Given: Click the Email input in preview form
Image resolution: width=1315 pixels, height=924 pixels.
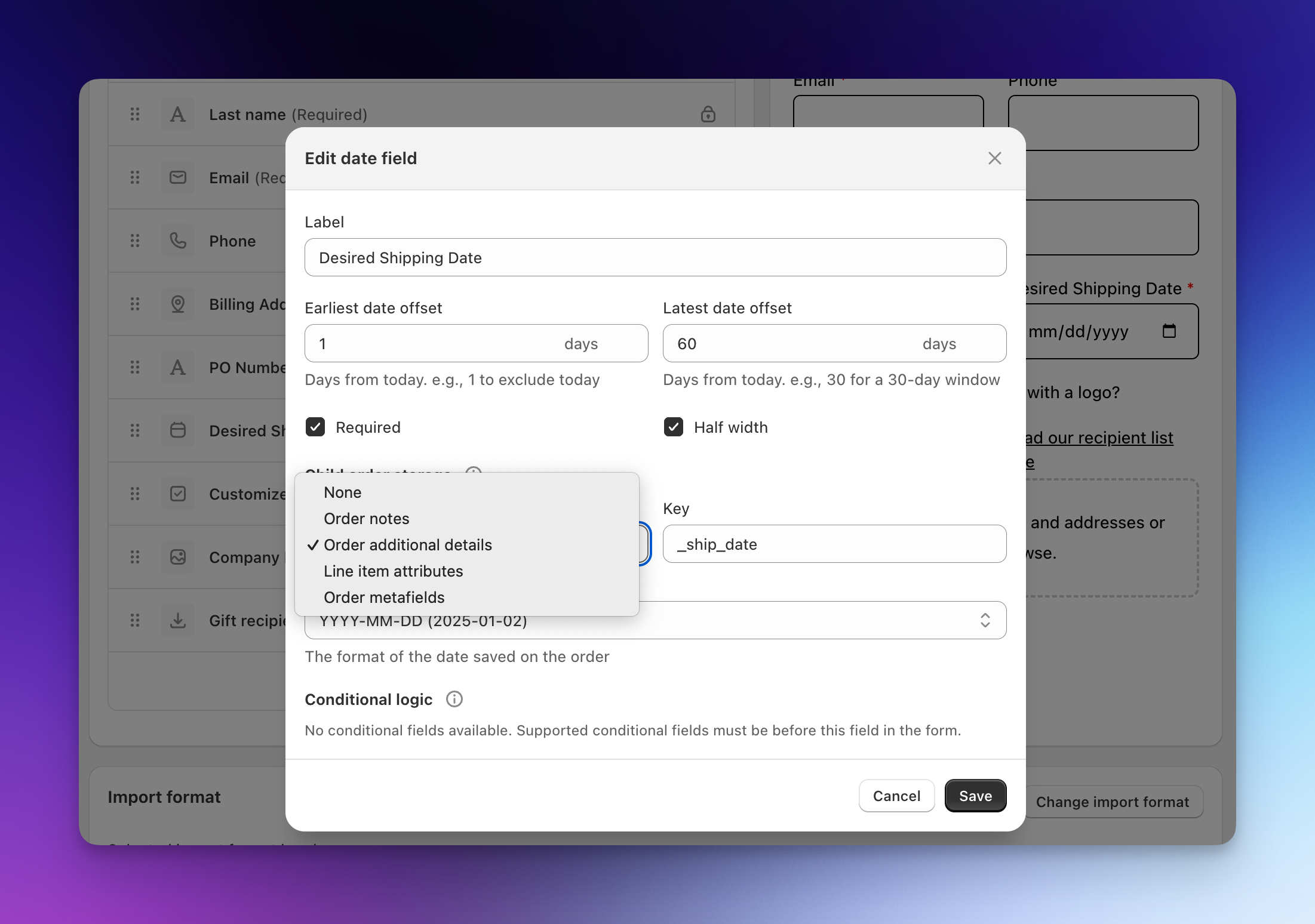Looking at the screenshot, I should coord(888,112).
